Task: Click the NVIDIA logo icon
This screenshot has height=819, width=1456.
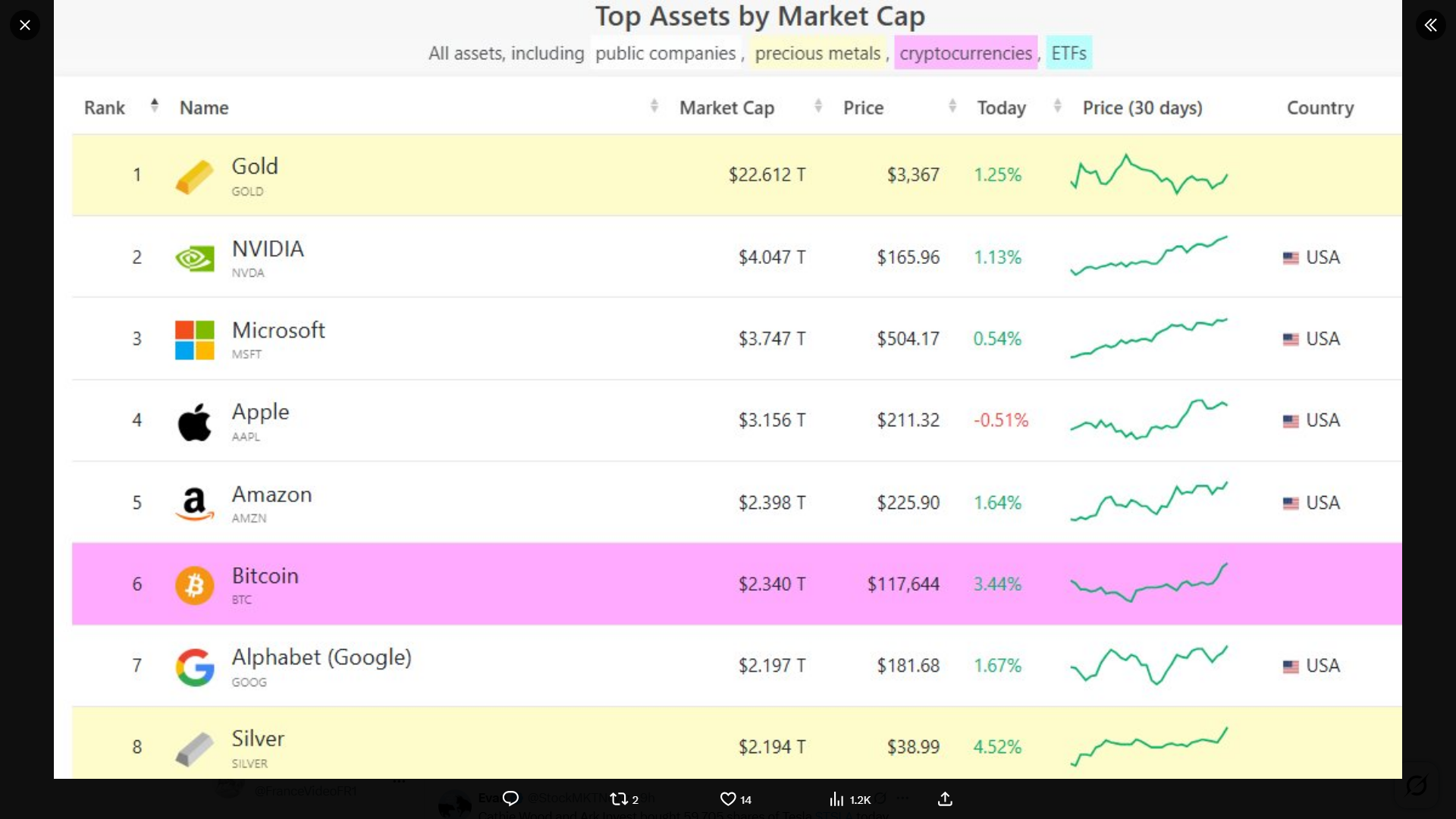Action: tap(194, 259)
